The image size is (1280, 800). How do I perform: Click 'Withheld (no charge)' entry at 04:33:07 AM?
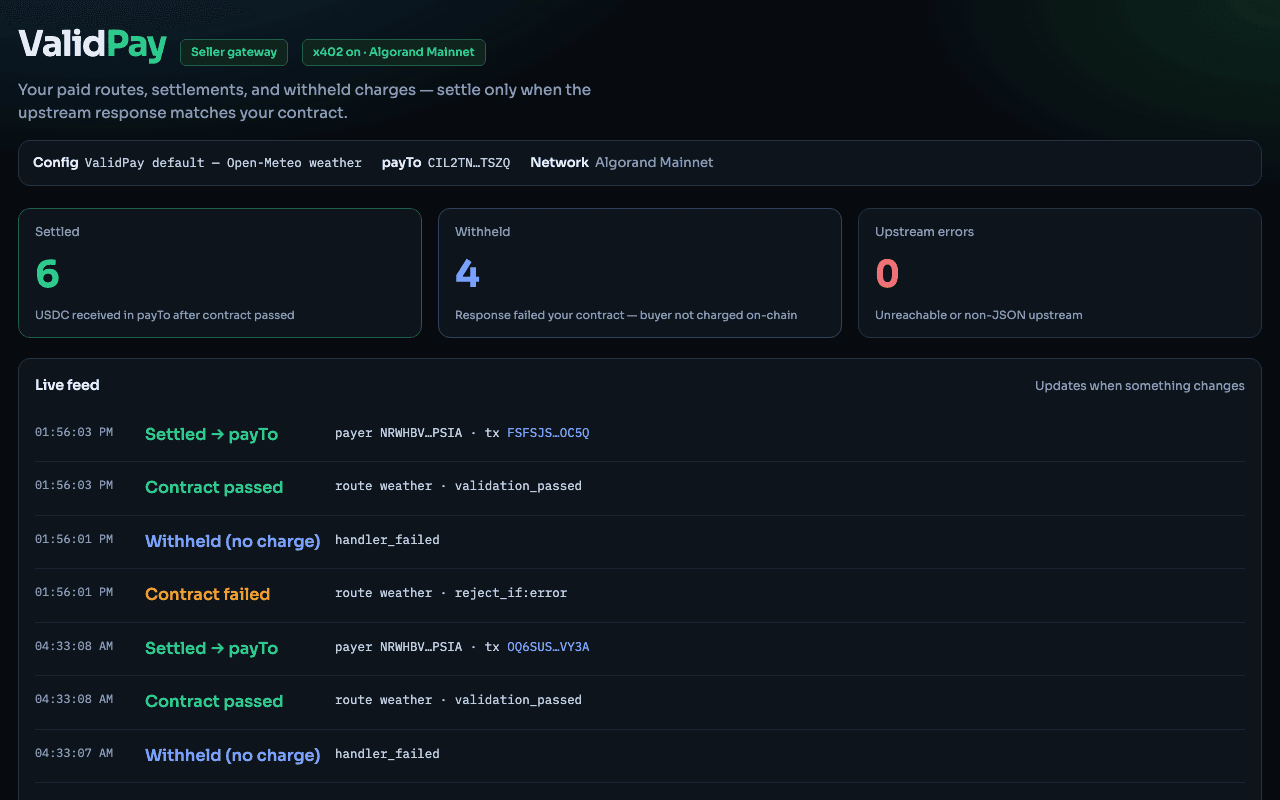(232, 755)
